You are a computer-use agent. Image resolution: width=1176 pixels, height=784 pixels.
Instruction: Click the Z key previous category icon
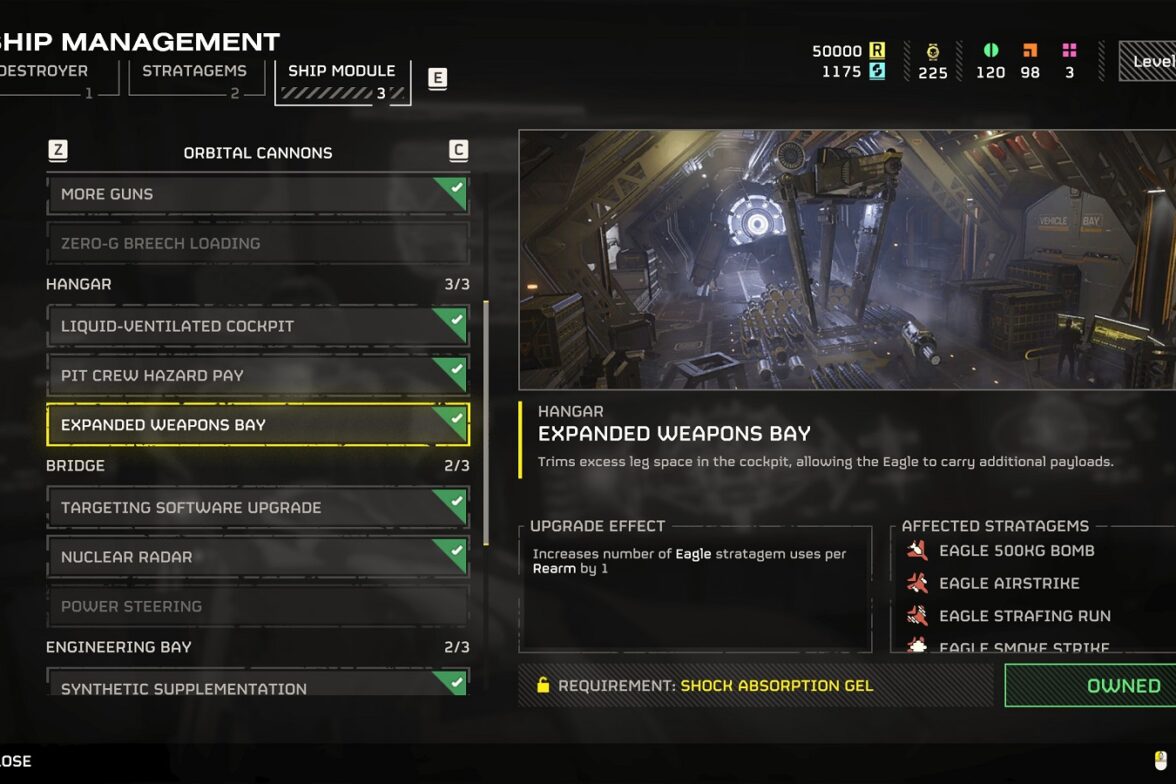58,151
